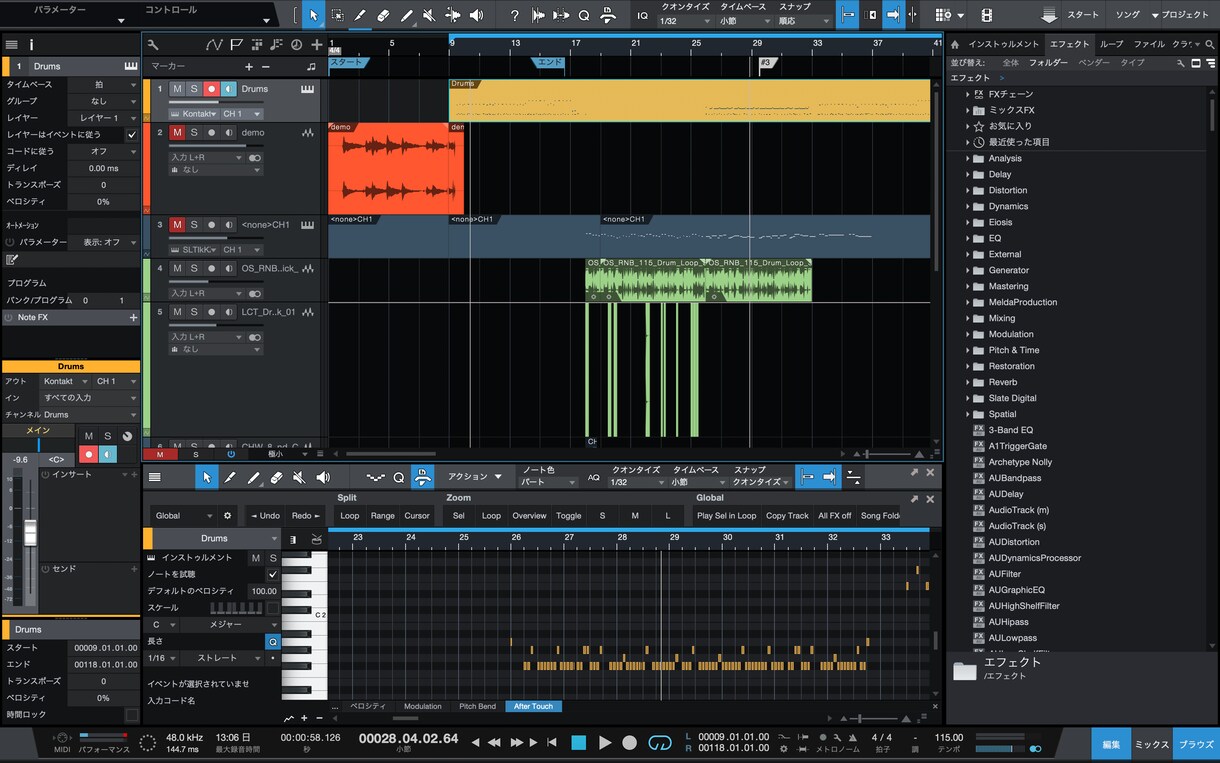Mute the demo track
The image size is (1220, 763).
[177, 132]
